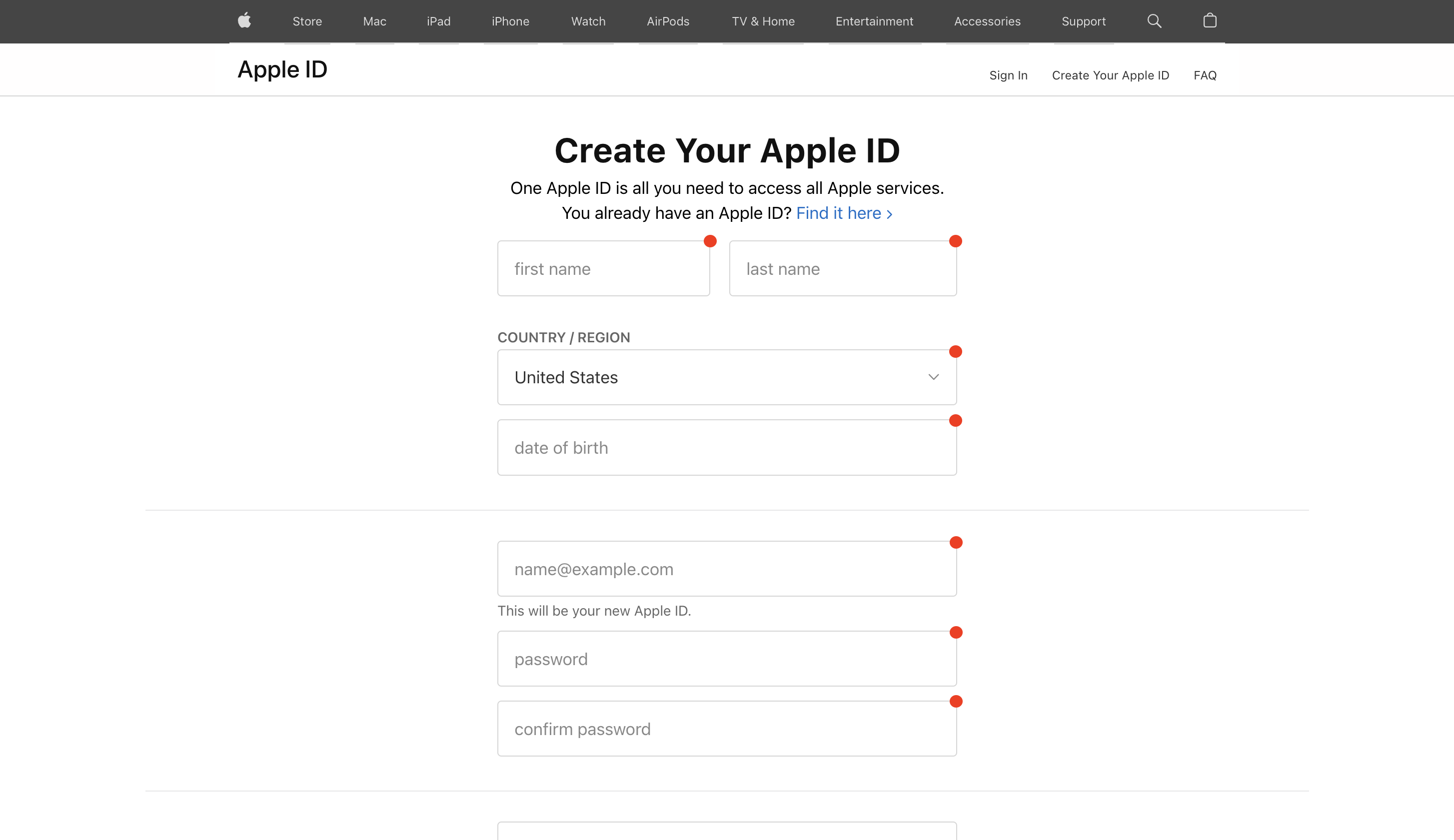
Task: Select Create Your Apple ID header link
Action: tap(1110, 75)
